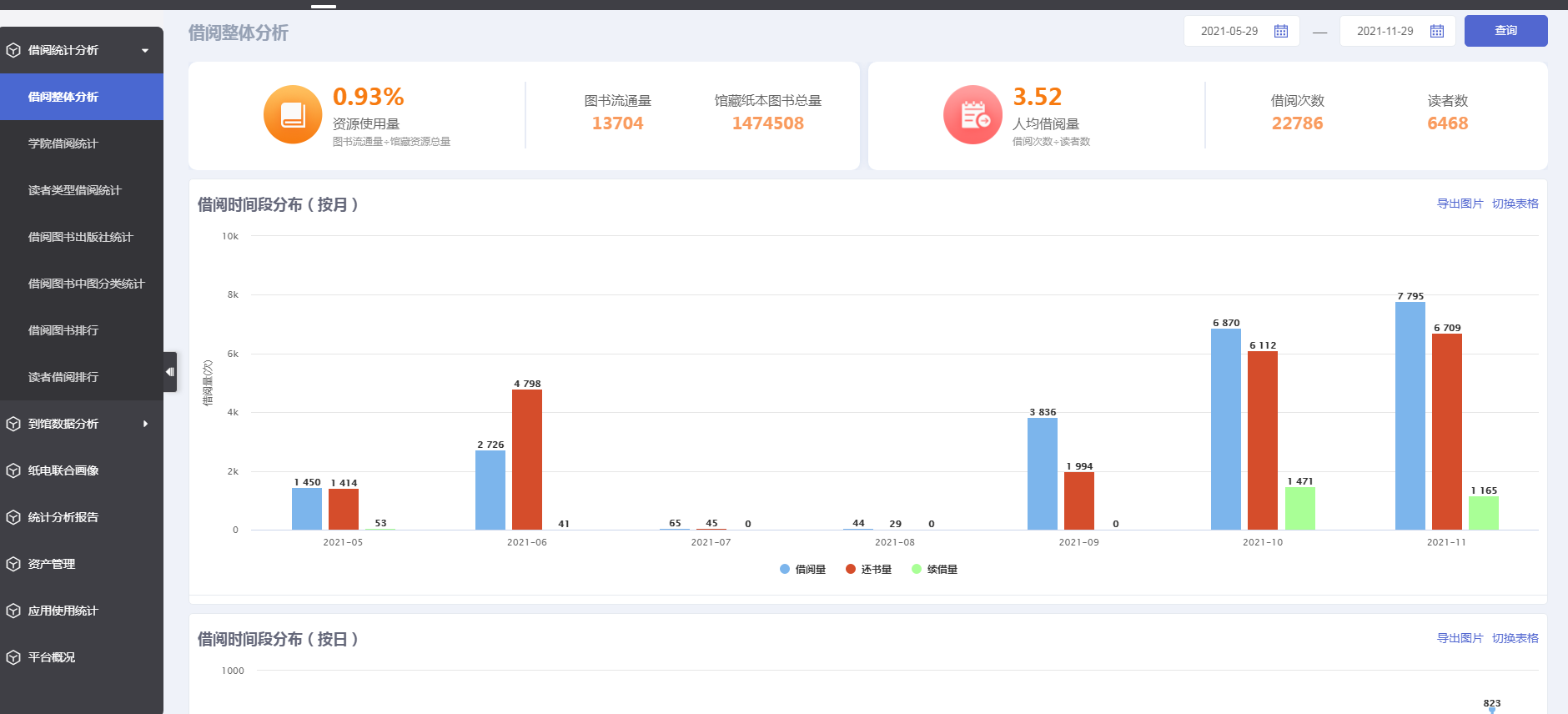This screenshot has height=714, width=1568.
Task: Expand the 到馆数据分析 menu group
Action: pyautogui.click(x=145, y=424)
